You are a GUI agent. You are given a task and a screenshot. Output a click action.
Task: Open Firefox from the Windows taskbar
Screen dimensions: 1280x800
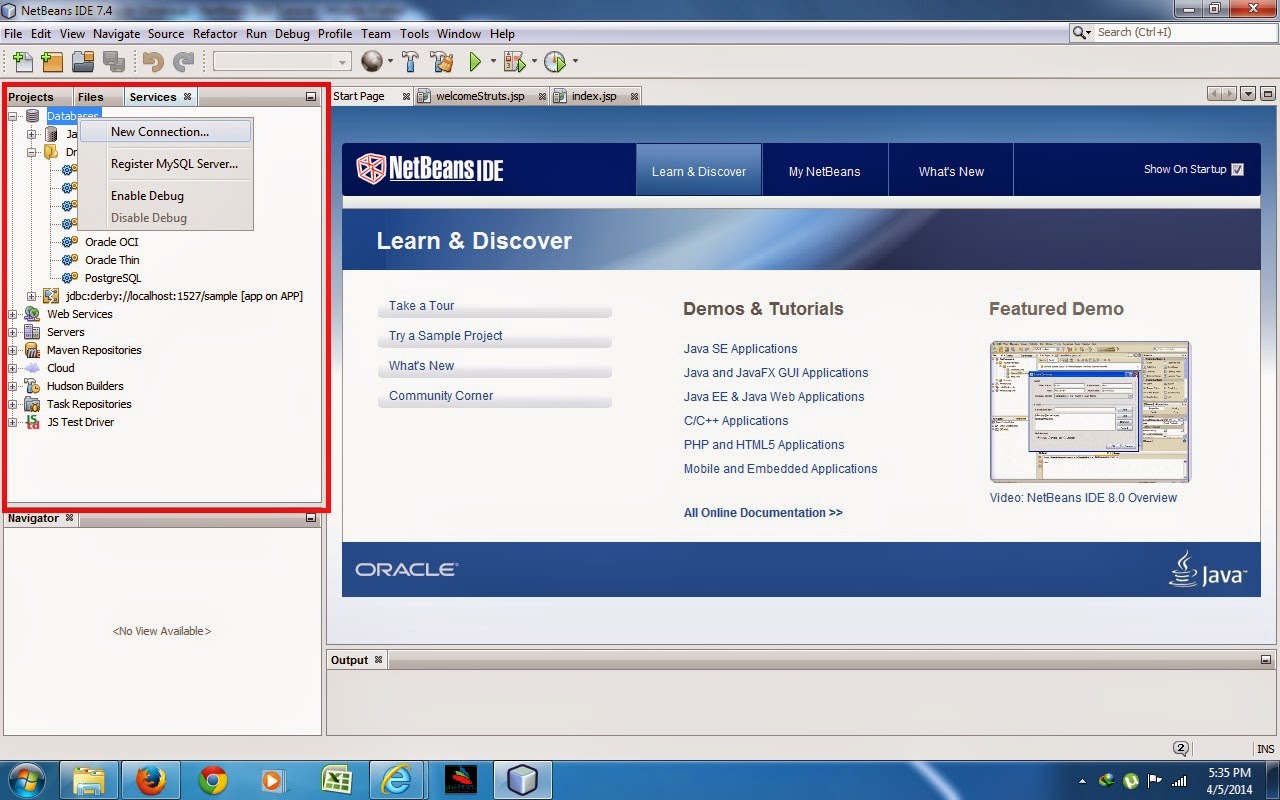tap(151, 780)
